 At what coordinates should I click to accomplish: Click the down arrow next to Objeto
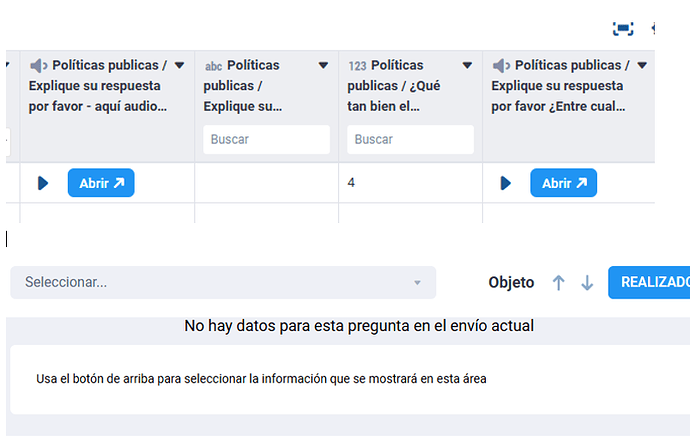[x=587, y=283]
